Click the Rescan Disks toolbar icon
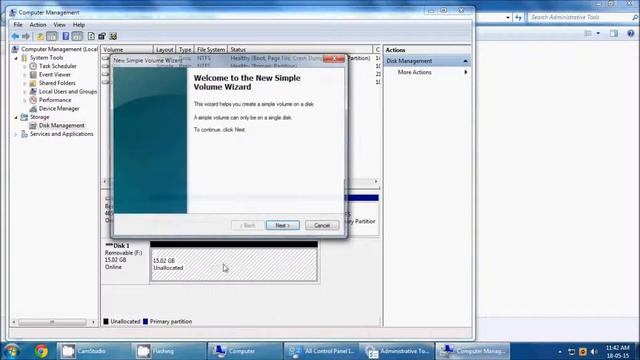Image resolution: width=640 pixels, height=360 pixels. pos(102,36)
